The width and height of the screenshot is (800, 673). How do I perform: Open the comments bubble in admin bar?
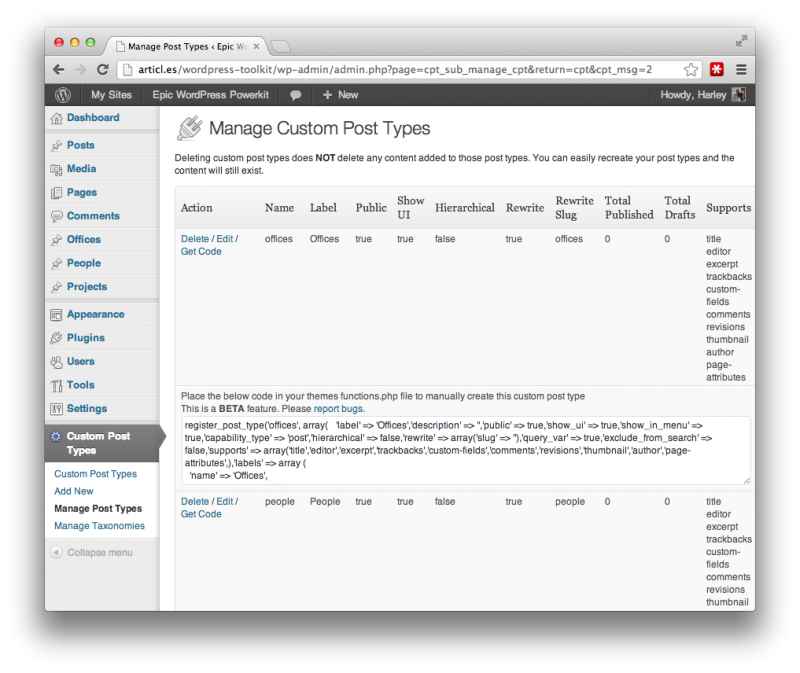pos(295,95)
